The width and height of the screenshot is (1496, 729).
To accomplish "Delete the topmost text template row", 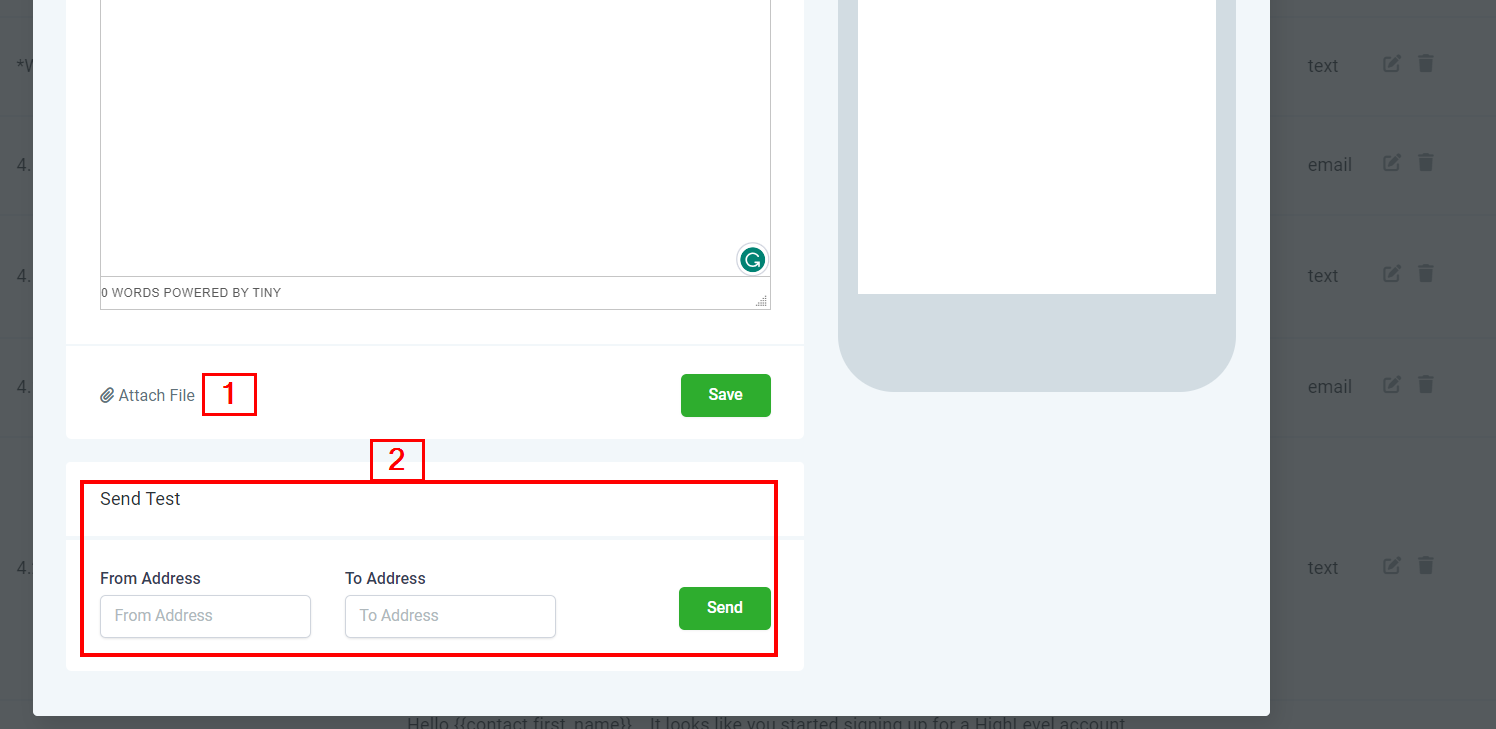I will pos(1426,64).
